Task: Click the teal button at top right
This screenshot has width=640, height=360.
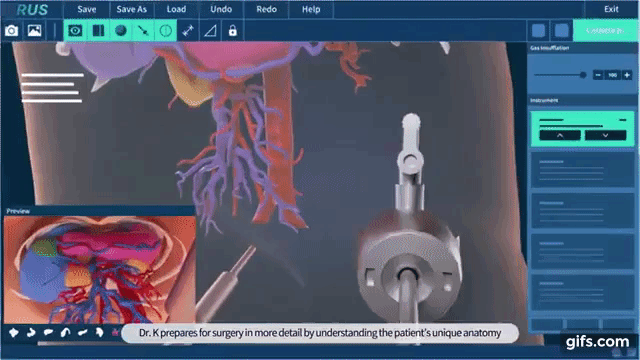Action: pyautogui.click(x=605, y=31)
